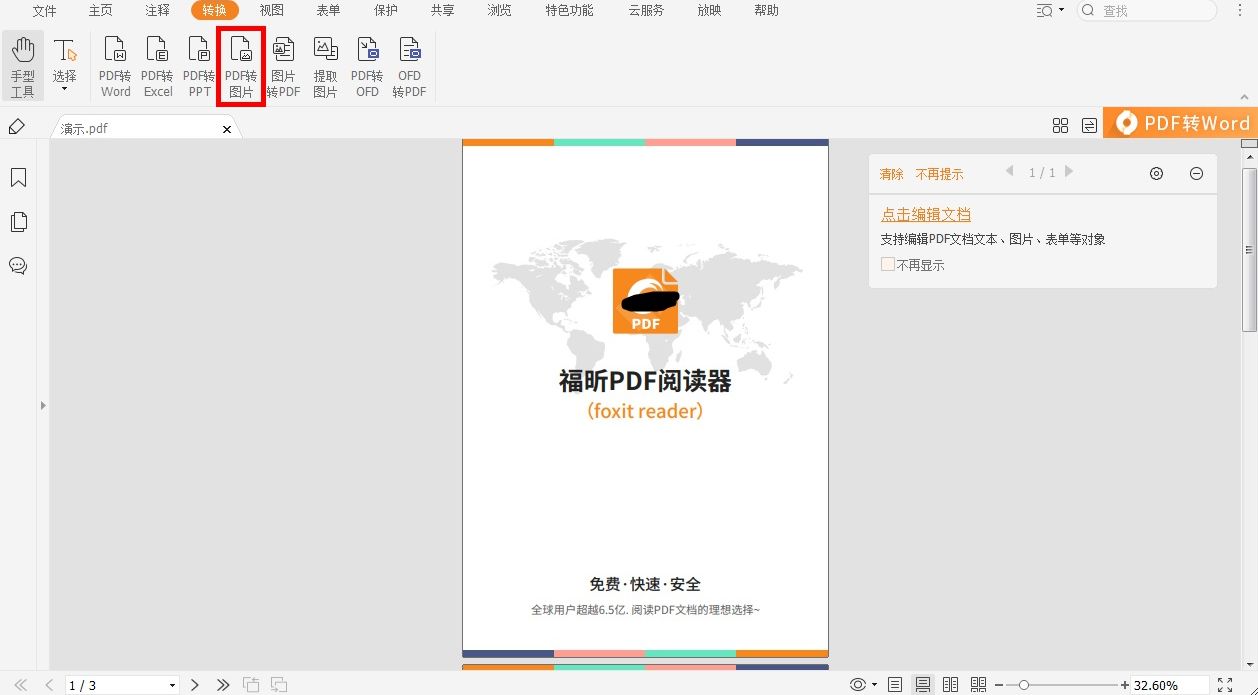Image resolution: width=1258 pixels, height=695 pixels.
Task: Switch to the 特色功能 ribbon tab
Action: pos(568,11)
